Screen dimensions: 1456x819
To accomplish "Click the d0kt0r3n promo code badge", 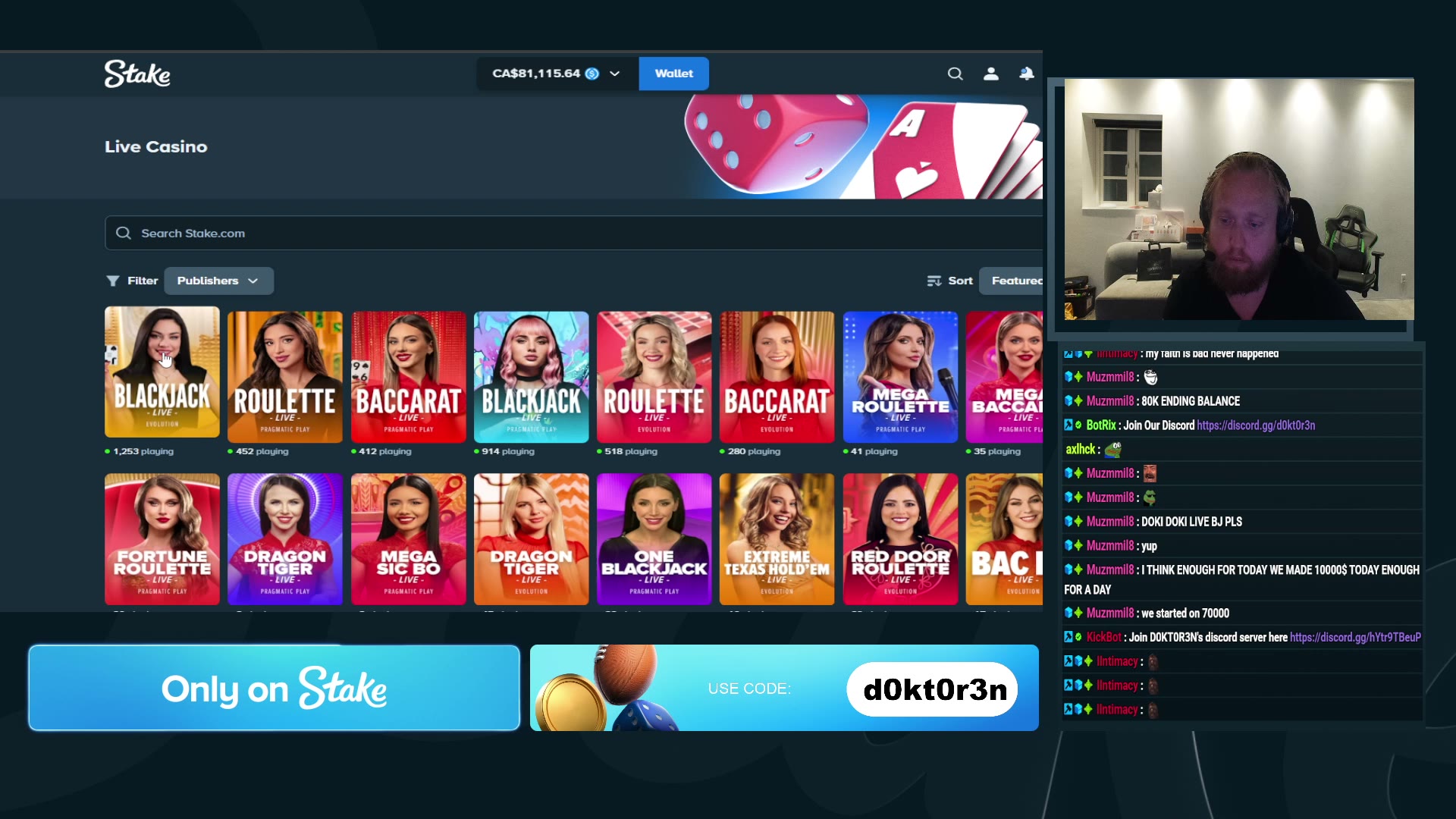I will pos(932,689).
